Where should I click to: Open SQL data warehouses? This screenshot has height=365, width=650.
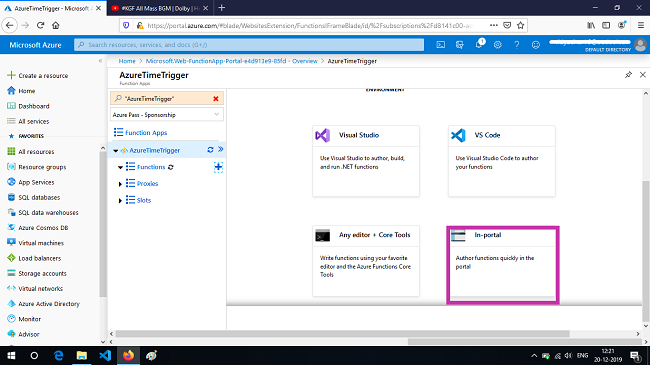pos(43,213)
